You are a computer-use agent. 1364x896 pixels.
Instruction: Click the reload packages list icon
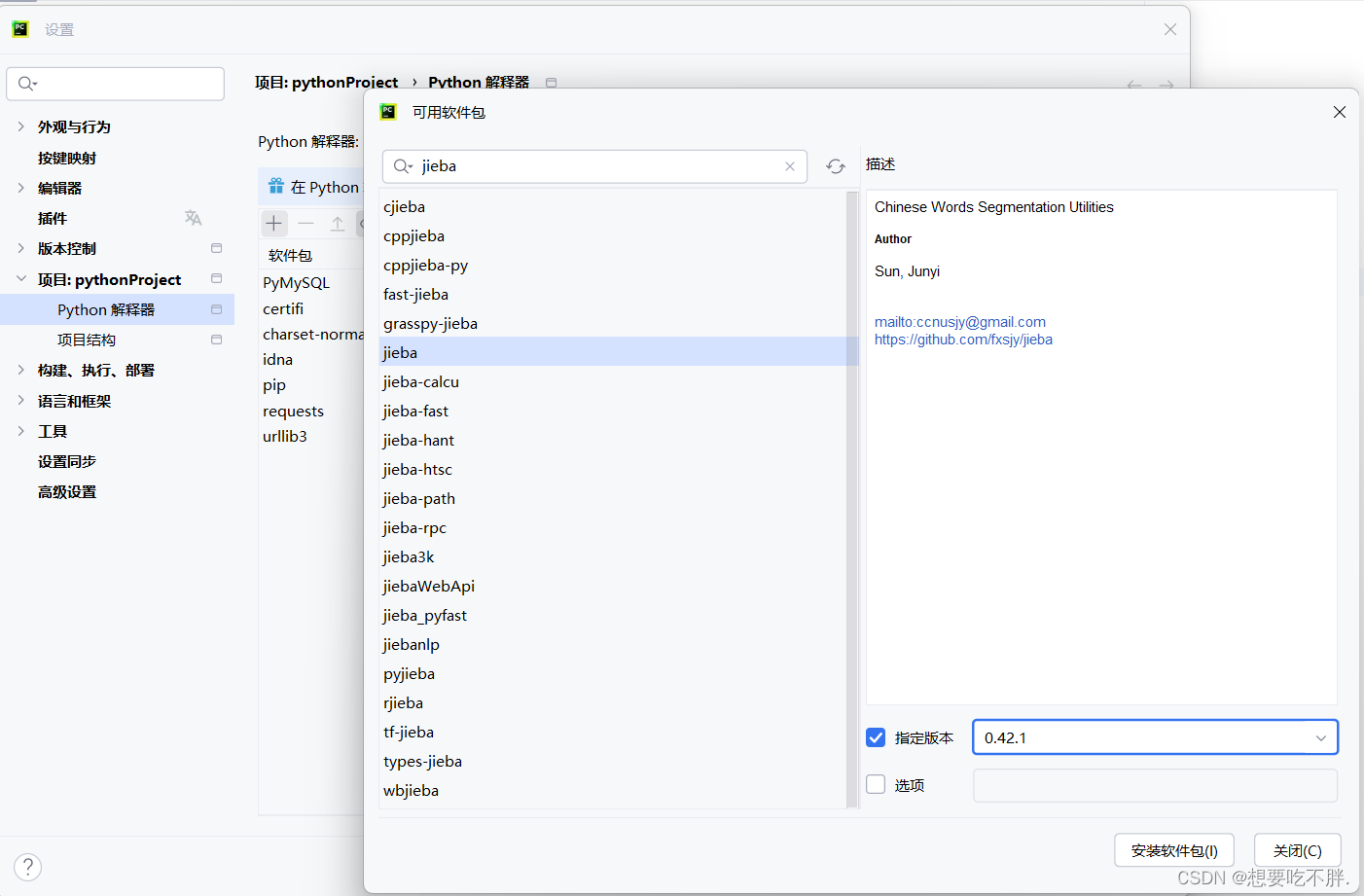pos(836,166)
